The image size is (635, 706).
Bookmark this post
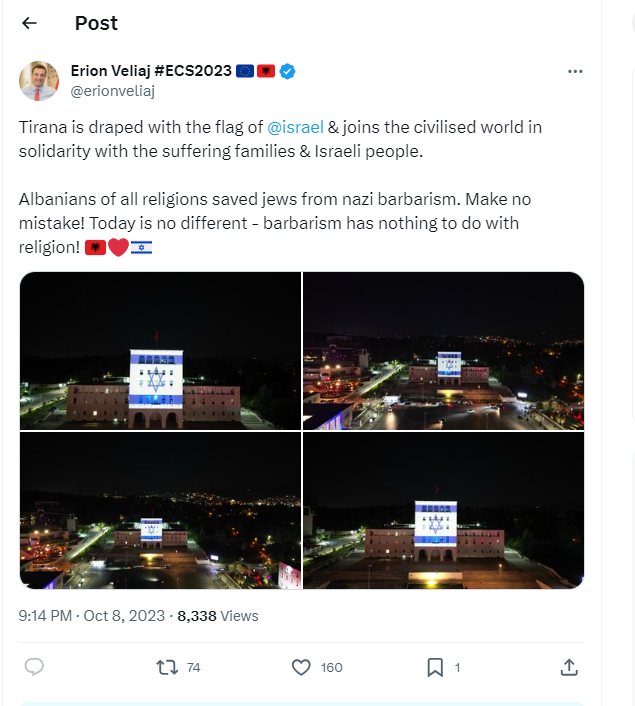tap(435, 666)
